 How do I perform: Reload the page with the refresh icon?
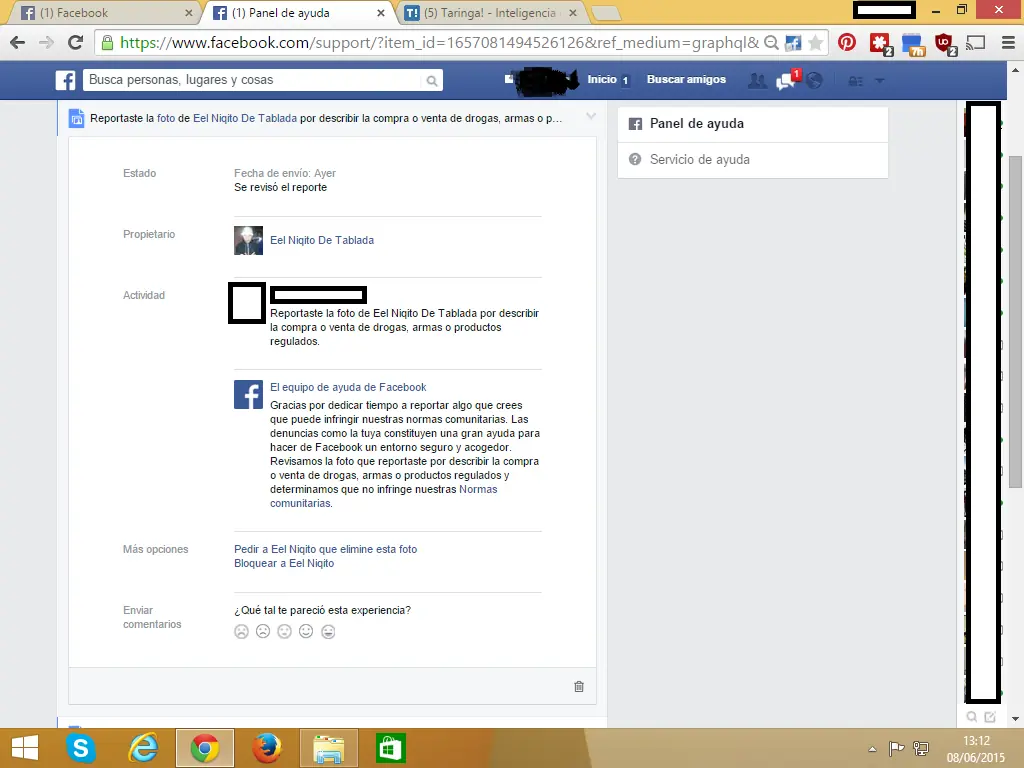(x=76, y=42)
